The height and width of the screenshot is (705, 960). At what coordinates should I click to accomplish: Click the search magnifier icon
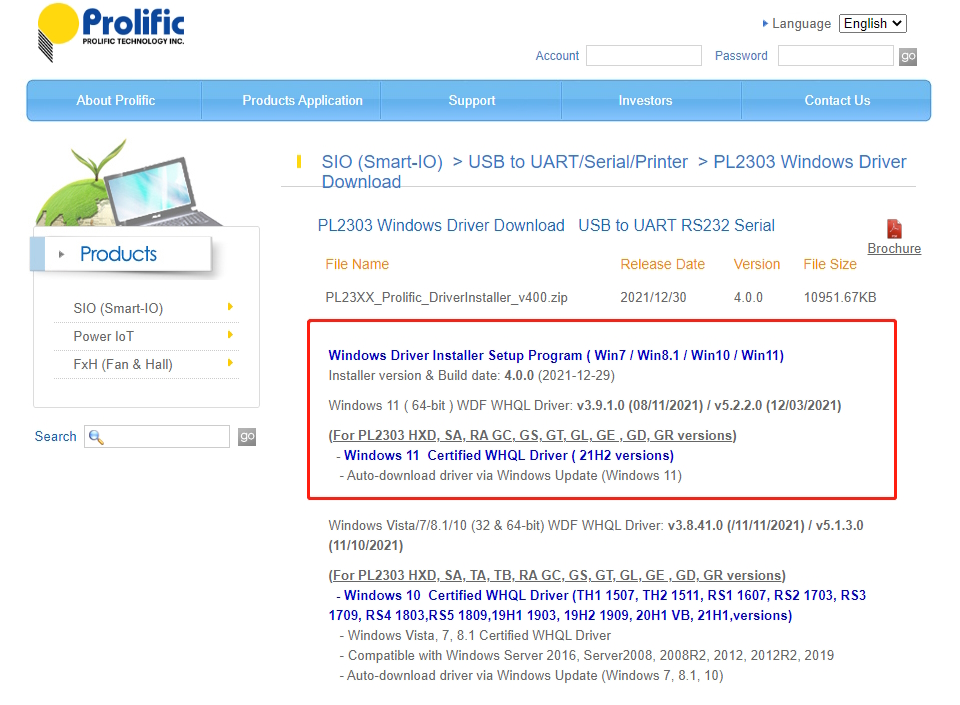(x=97, y=437)
